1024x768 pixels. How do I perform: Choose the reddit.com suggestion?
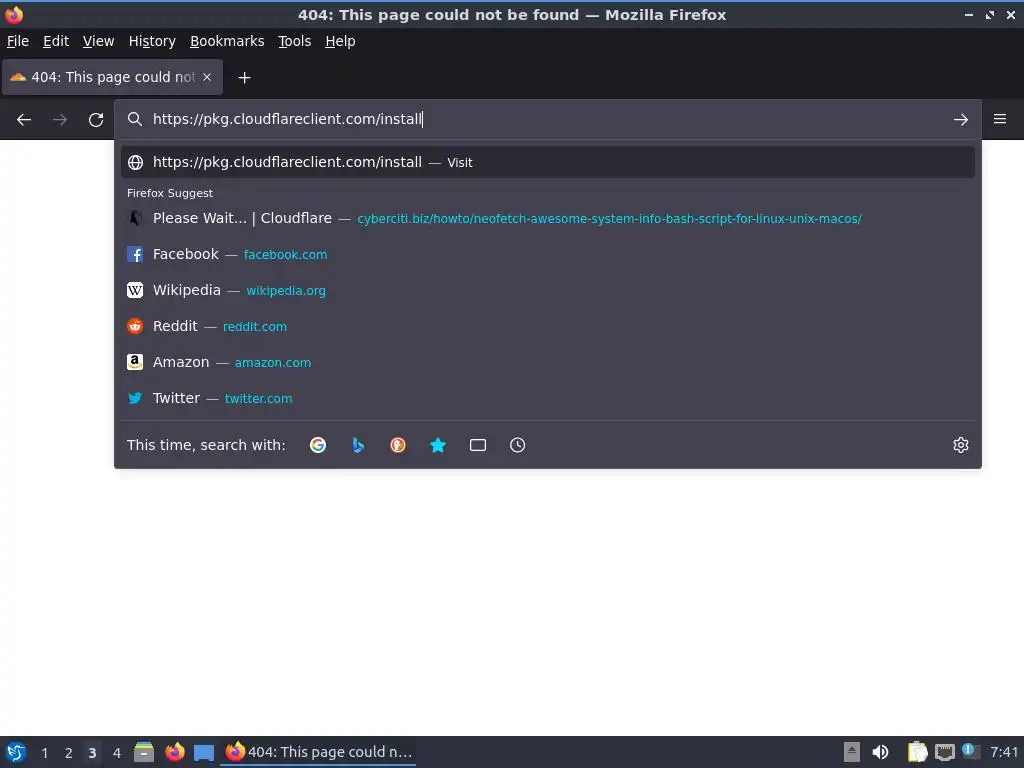(548, 327)
